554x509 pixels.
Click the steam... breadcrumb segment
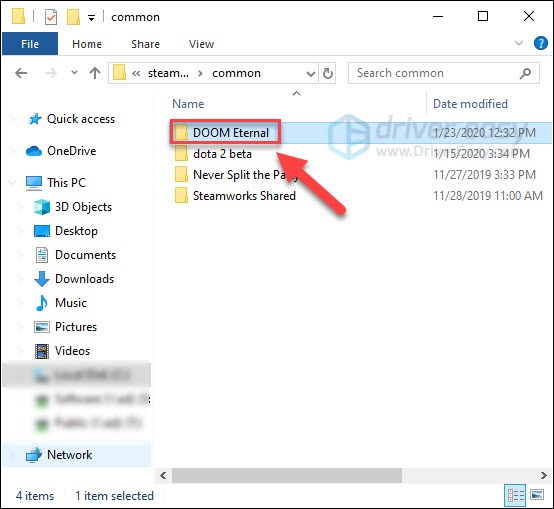(x=169, y=73)
